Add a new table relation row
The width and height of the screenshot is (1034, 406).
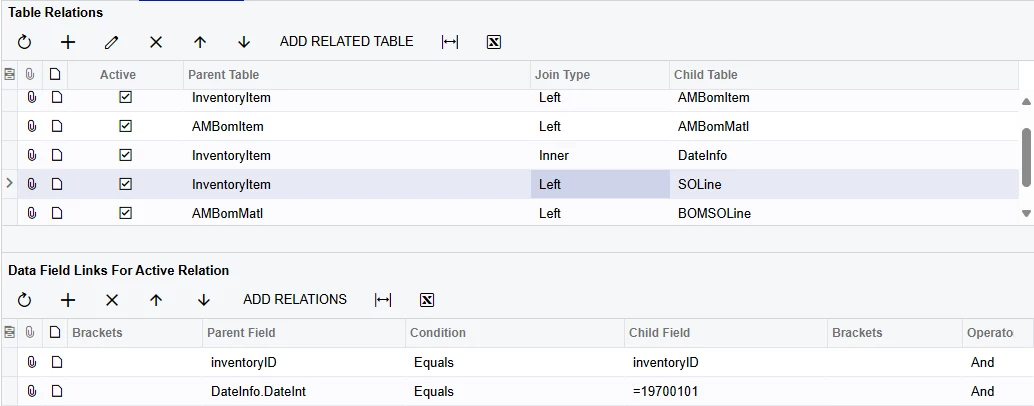68,42
